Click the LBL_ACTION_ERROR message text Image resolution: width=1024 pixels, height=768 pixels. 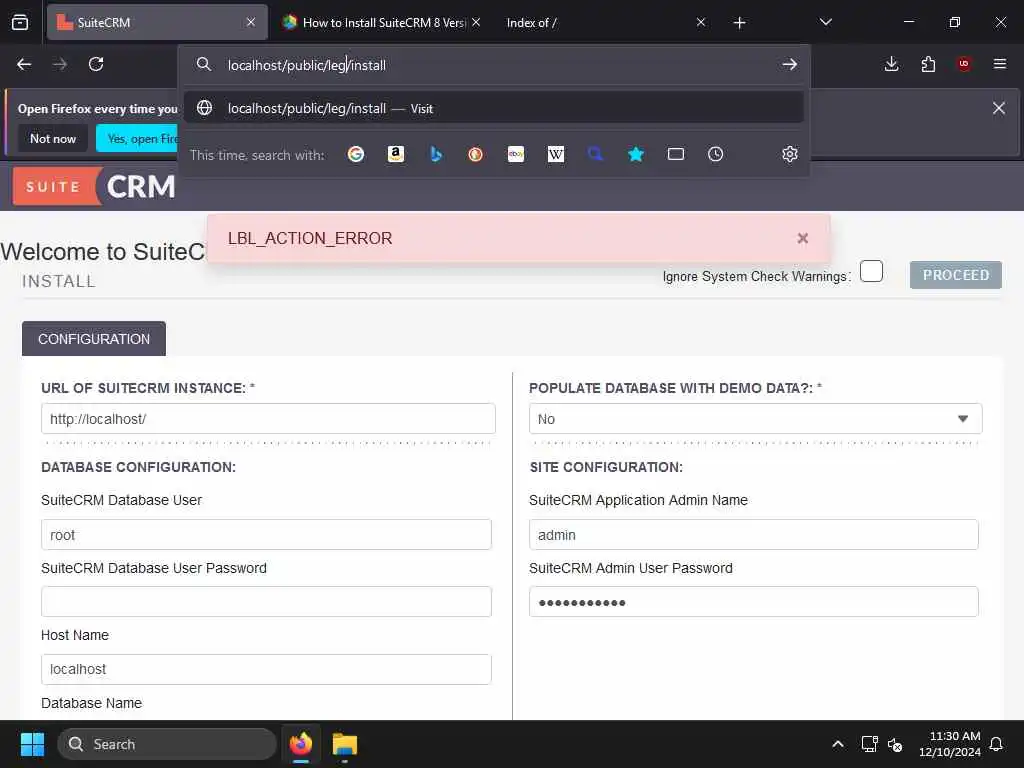pyautogui.click(x=310, y=238)
